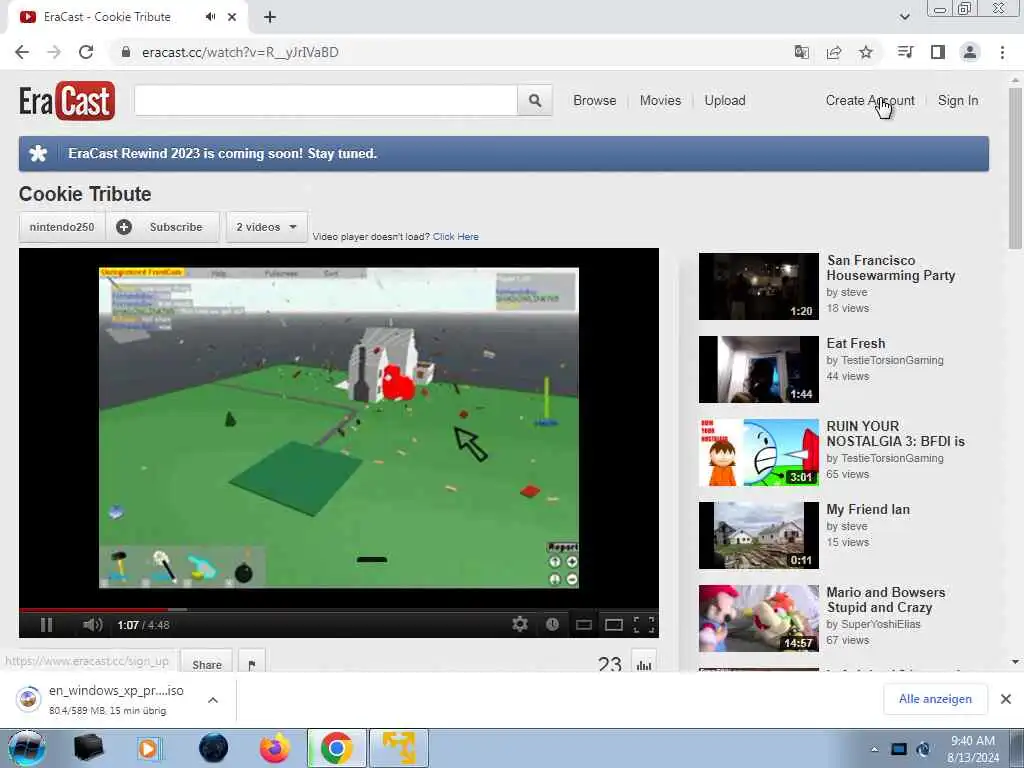Focus the EraCast search input field
Screen dimensions: 1024x768
click(x=326, y=101)
